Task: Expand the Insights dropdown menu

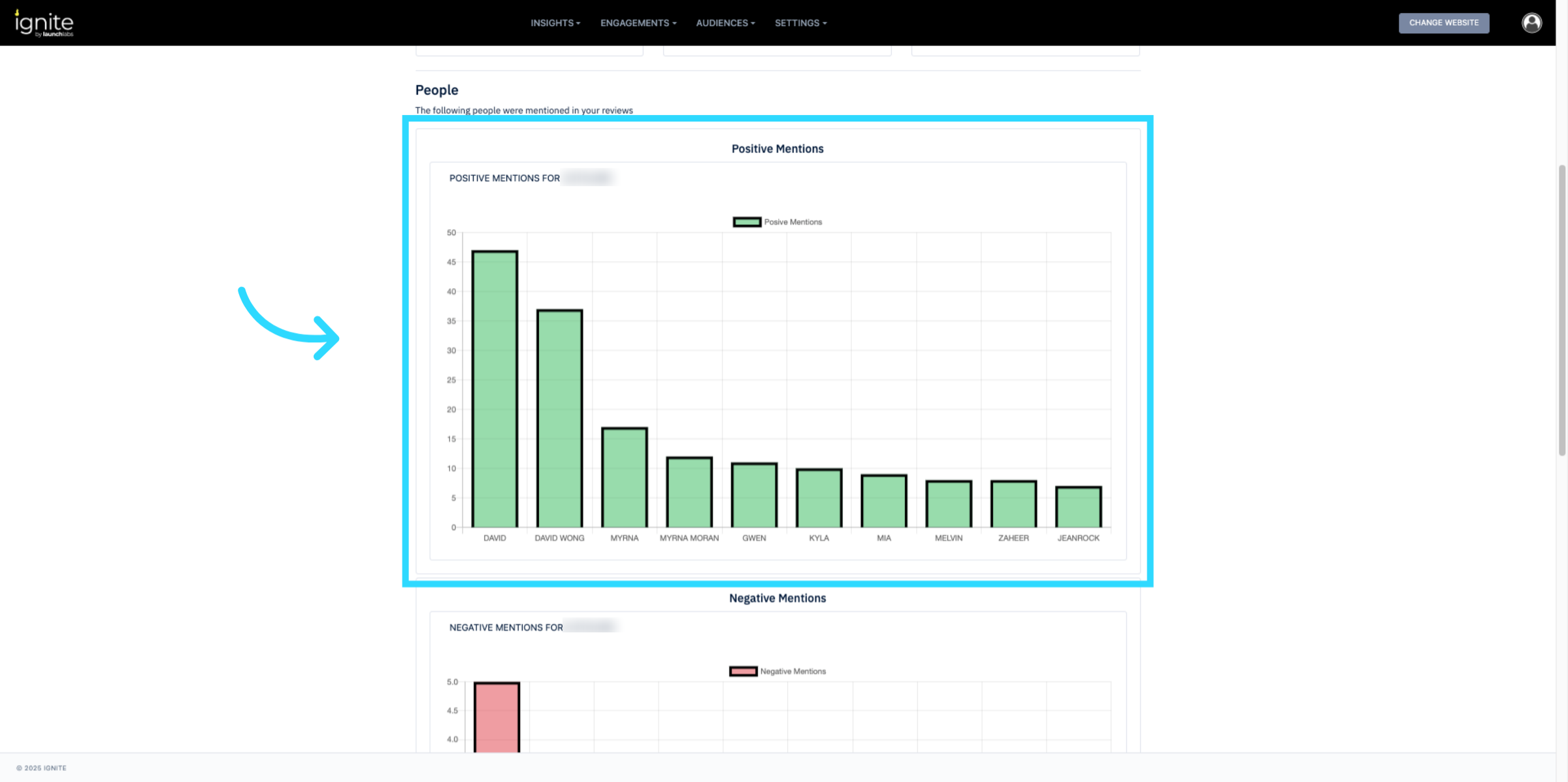Action: [555, 23]
